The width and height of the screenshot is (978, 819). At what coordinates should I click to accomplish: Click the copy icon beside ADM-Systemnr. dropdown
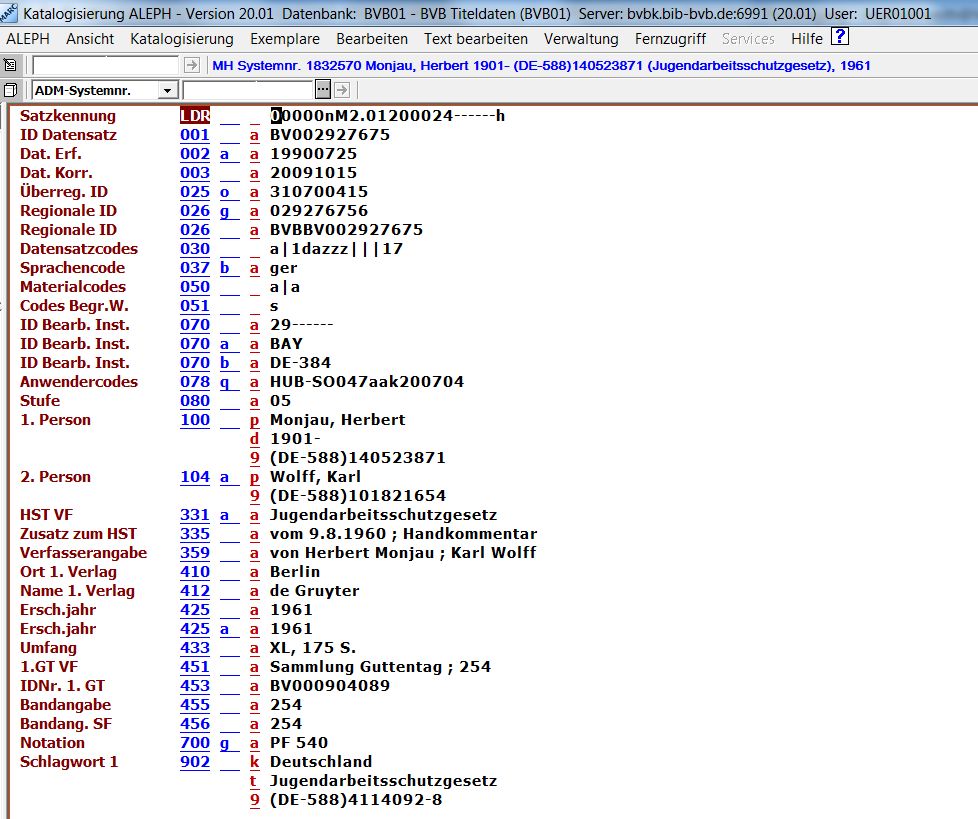point(11,90)
